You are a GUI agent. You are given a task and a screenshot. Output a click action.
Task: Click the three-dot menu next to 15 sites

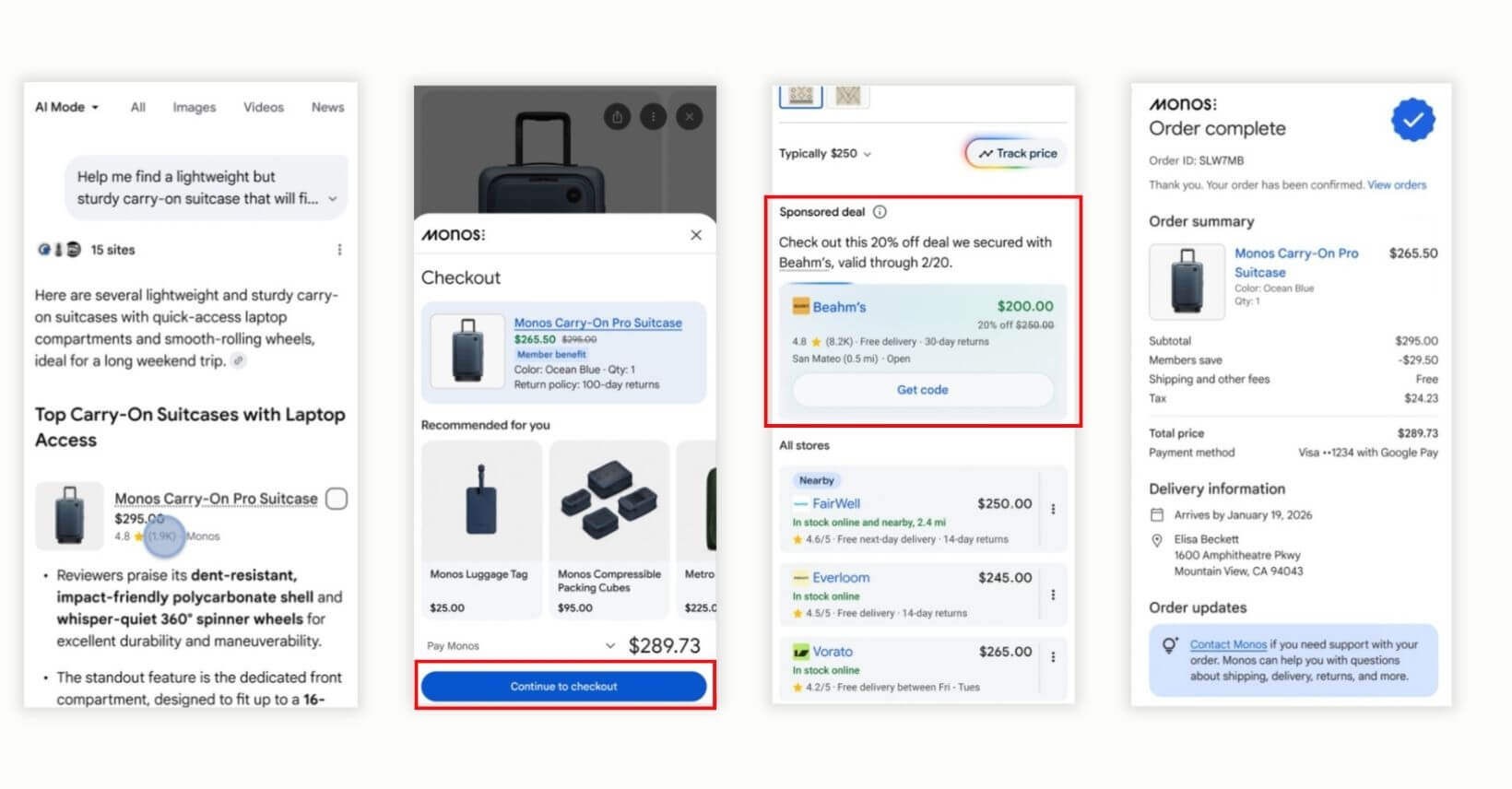(x=339, y=249)
